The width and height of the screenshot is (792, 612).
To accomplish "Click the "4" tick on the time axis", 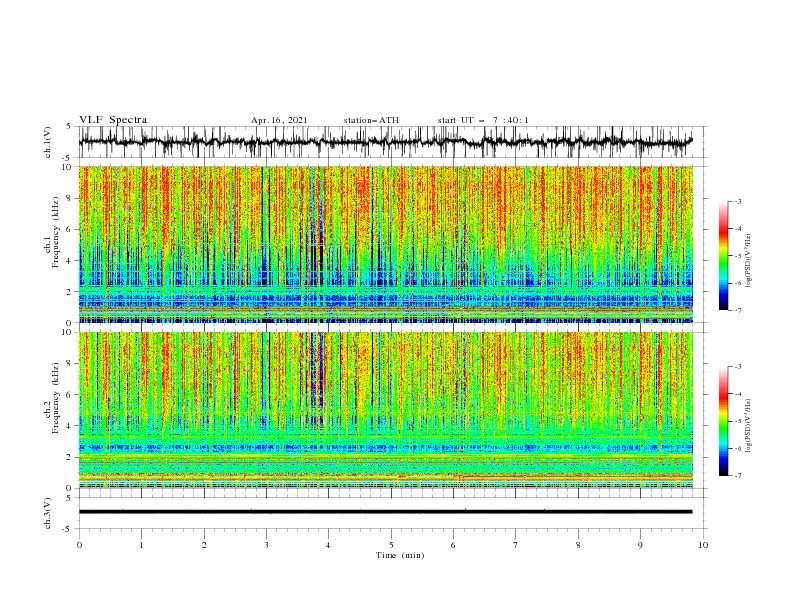I will (329, 545).
